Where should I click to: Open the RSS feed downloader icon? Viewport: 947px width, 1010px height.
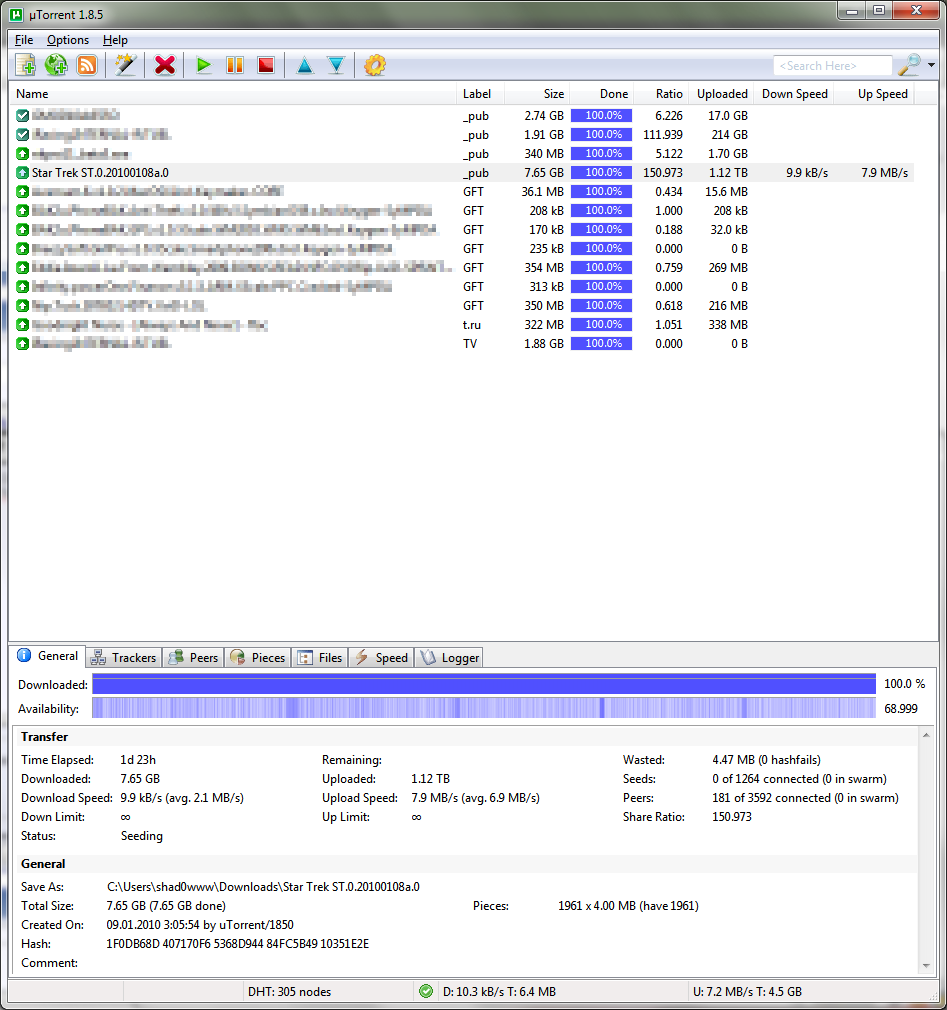pyautogui.click(x=87, y=65)
